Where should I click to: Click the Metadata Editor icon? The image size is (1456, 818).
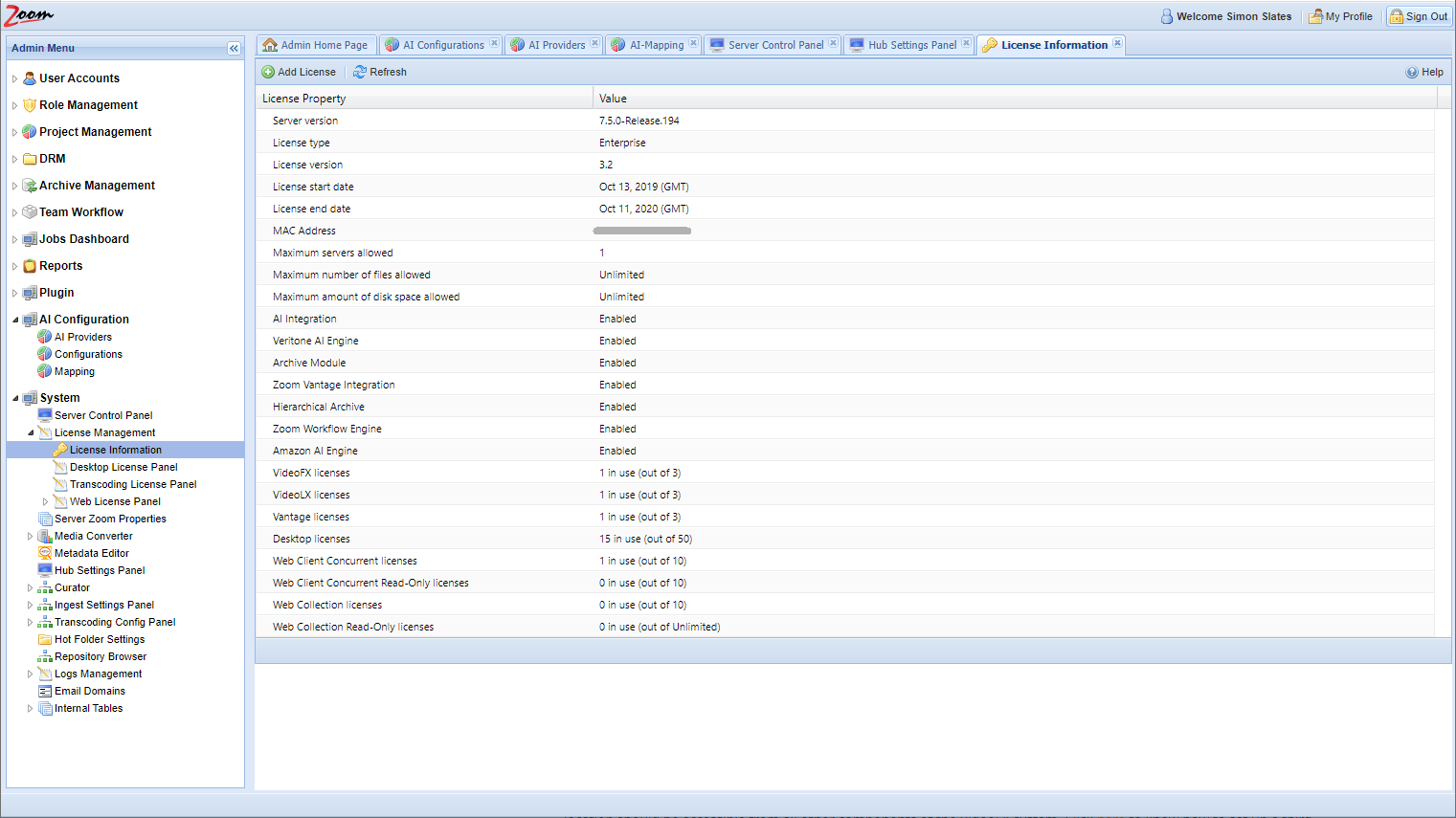[x=45, y=553]
